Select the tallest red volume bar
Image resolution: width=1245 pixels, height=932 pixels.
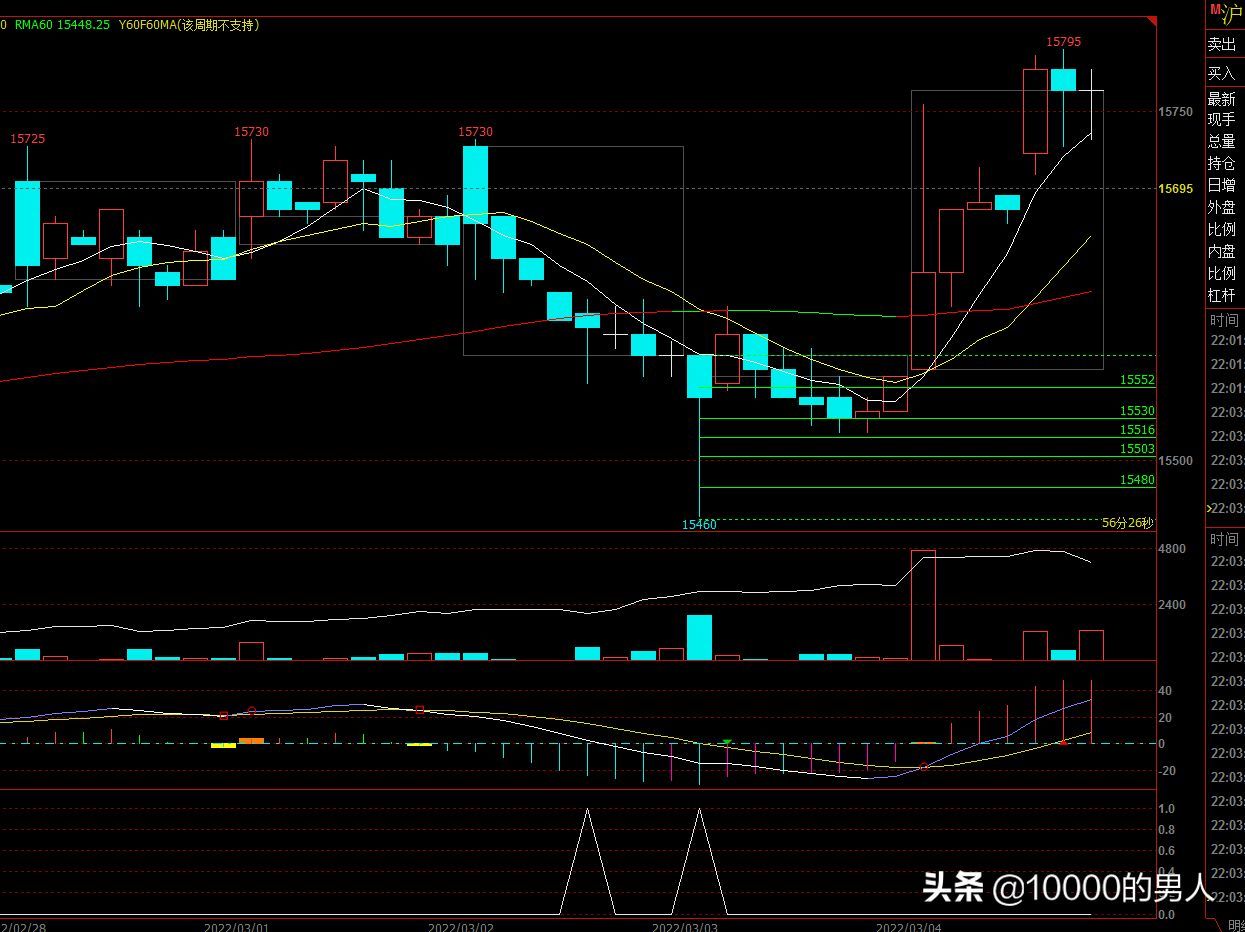tap(923, 604)
